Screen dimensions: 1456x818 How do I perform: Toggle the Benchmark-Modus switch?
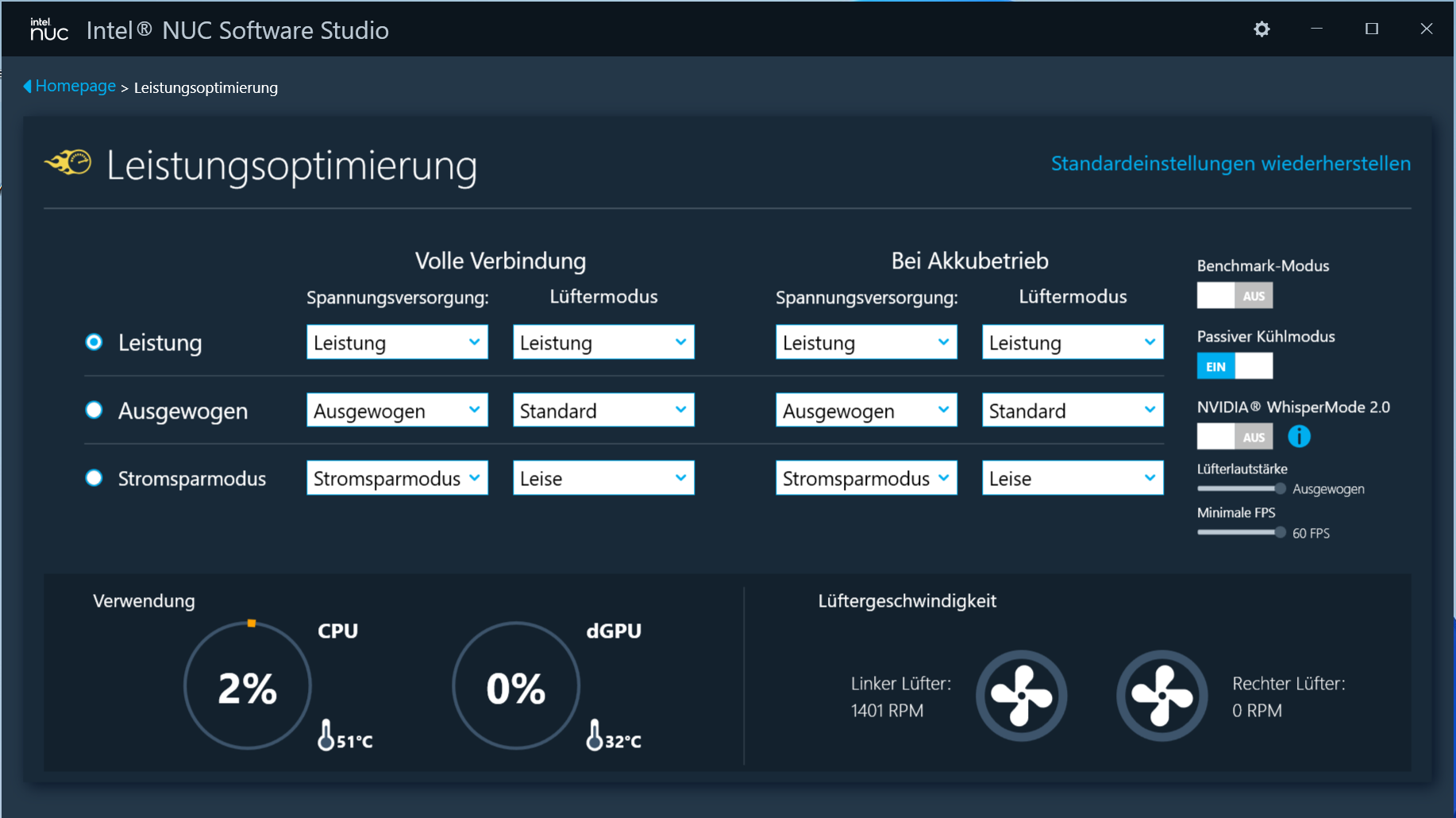1235,295
